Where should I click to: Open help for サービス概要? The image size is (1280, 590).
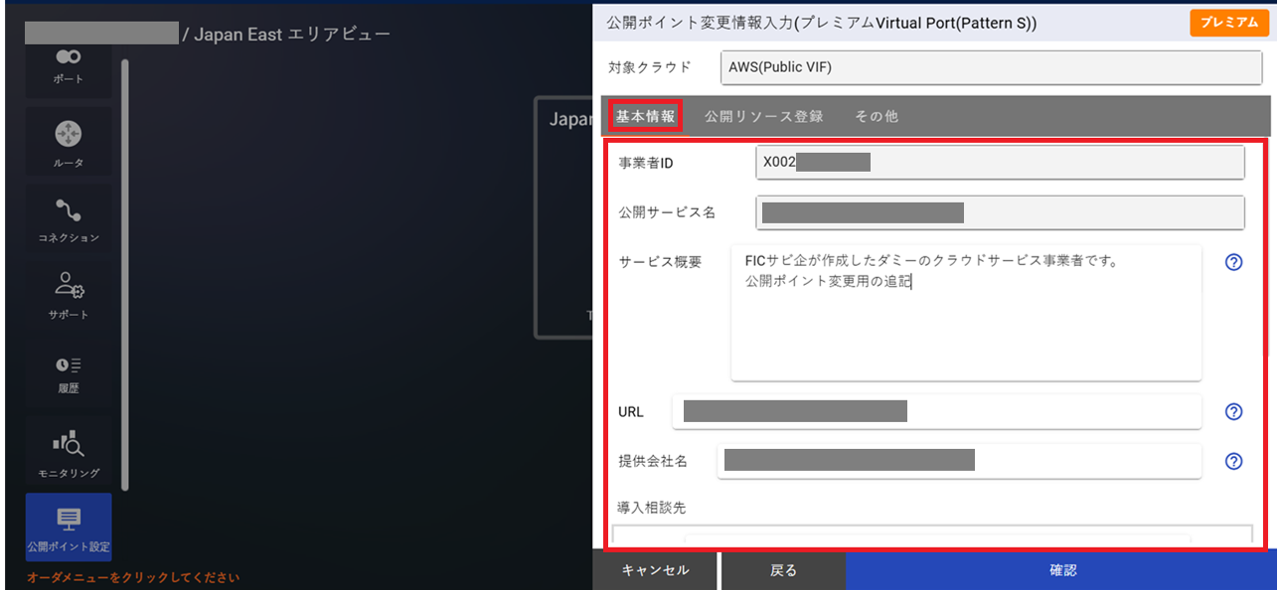(x=1234, y=262)
